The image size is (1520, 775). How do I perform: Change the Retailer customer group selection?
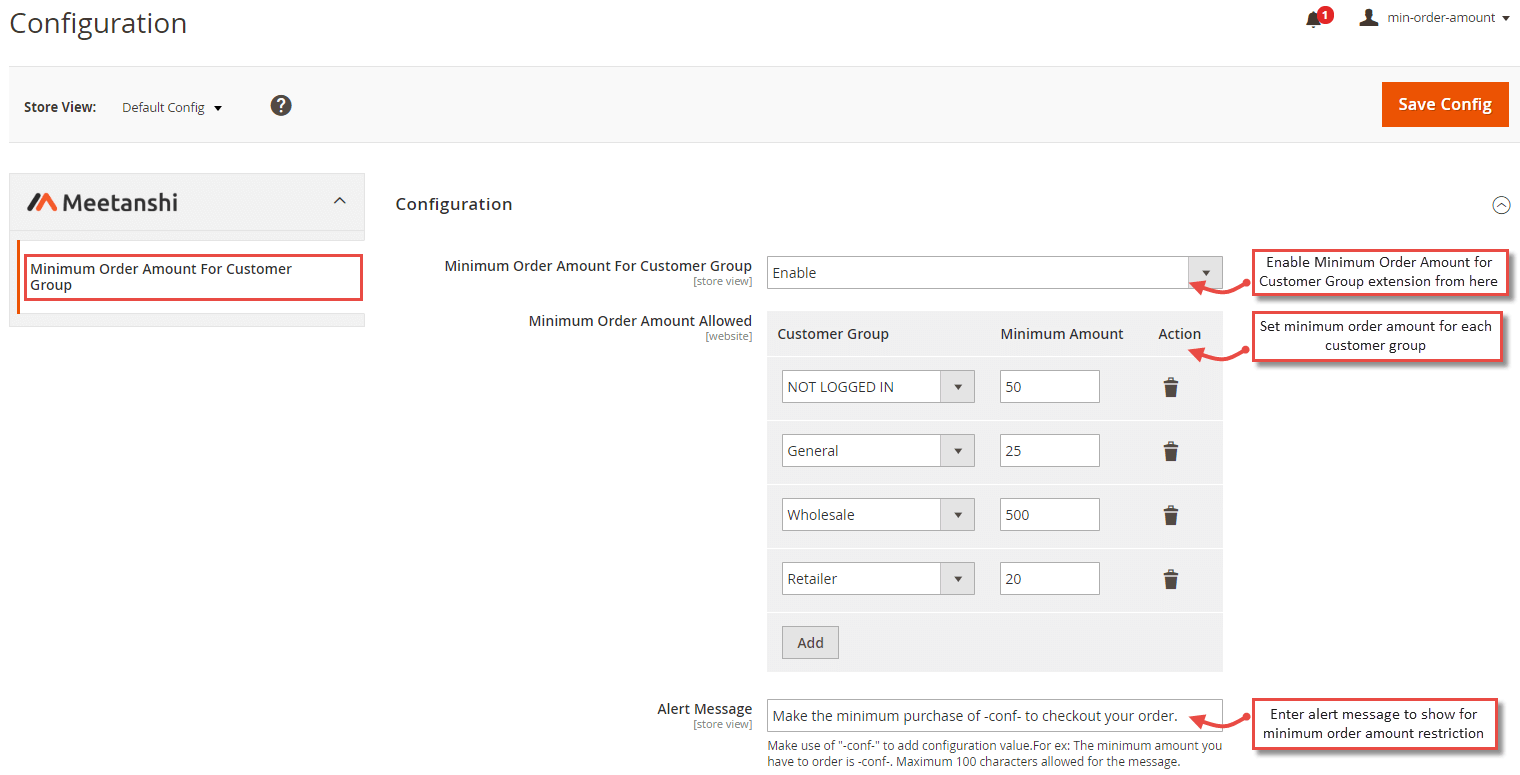pos(877,579)
